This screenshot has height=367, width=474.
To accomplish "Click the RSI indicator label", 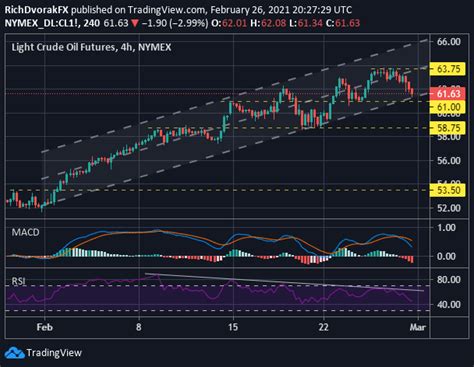I will click(18, 281).
